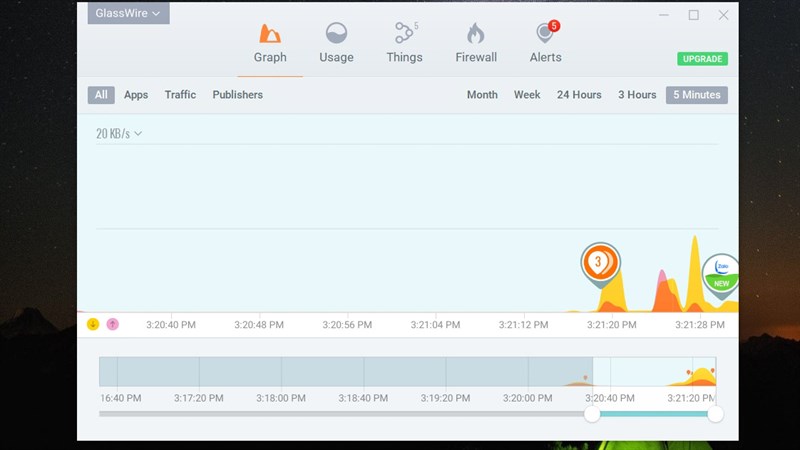Switch graph range to 5 Minutes

coord(697,95)
